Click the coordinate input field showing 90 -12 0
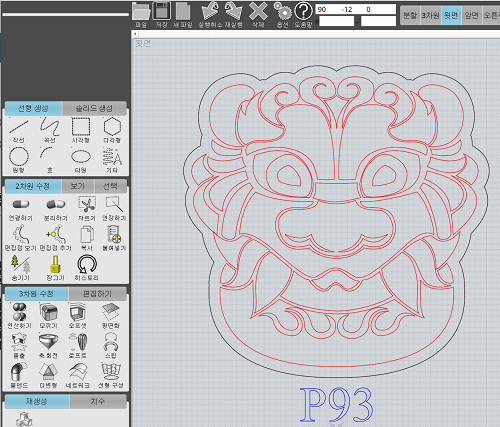The height and width of the screenshot is (427, 500). point(355,9)
